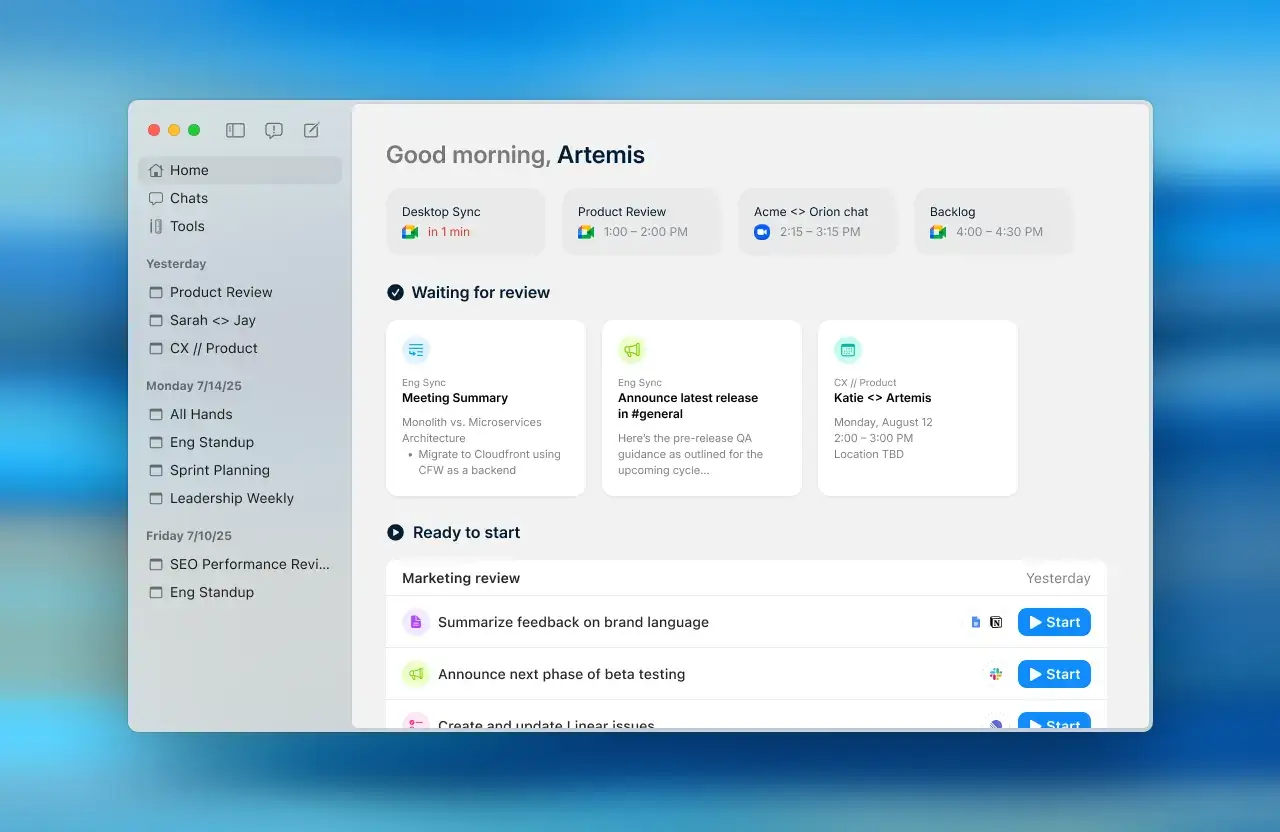The width and height of the screenshot is (1280, 832).
Task: Click the in 1 min time label
Action: coord(449,232)
